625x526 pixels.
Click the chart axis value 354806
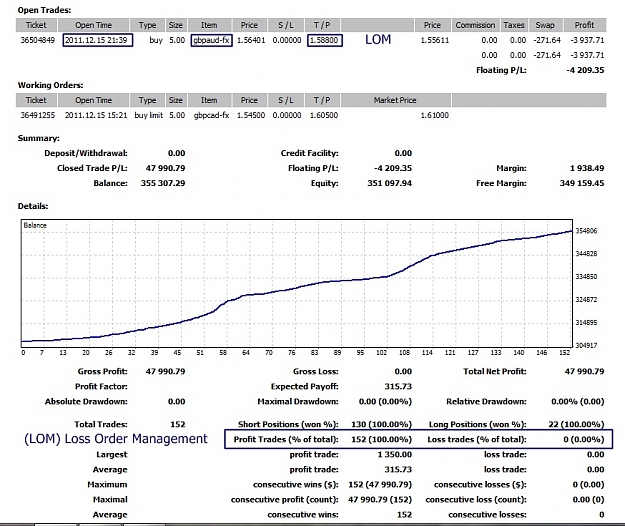pos(586,231)
